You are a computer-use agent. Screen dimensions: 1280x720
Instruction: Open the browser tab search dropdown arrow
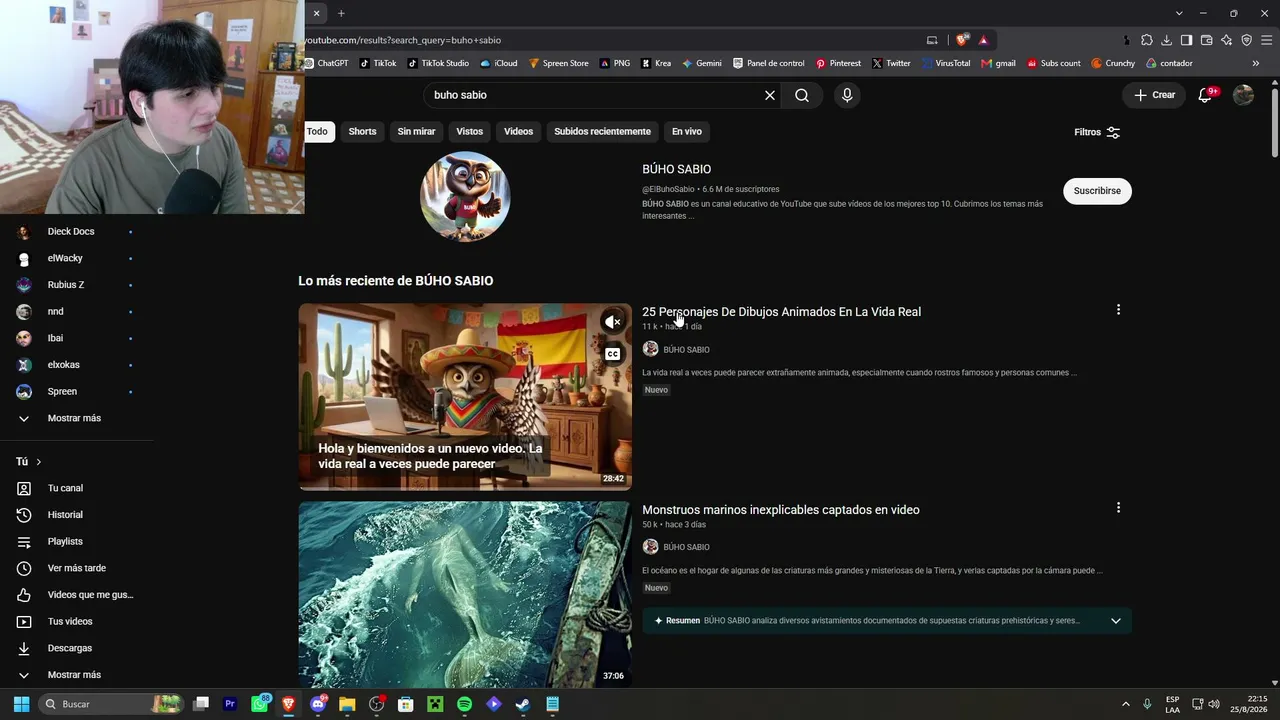point(1179,13)
